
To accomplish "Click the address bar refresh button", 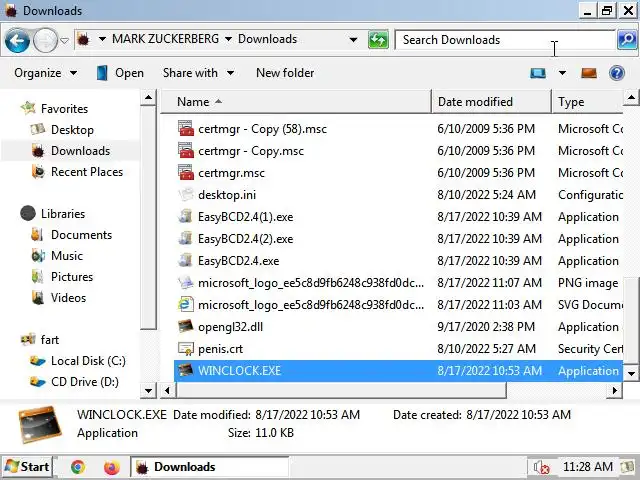I will (x=378, y=40).
